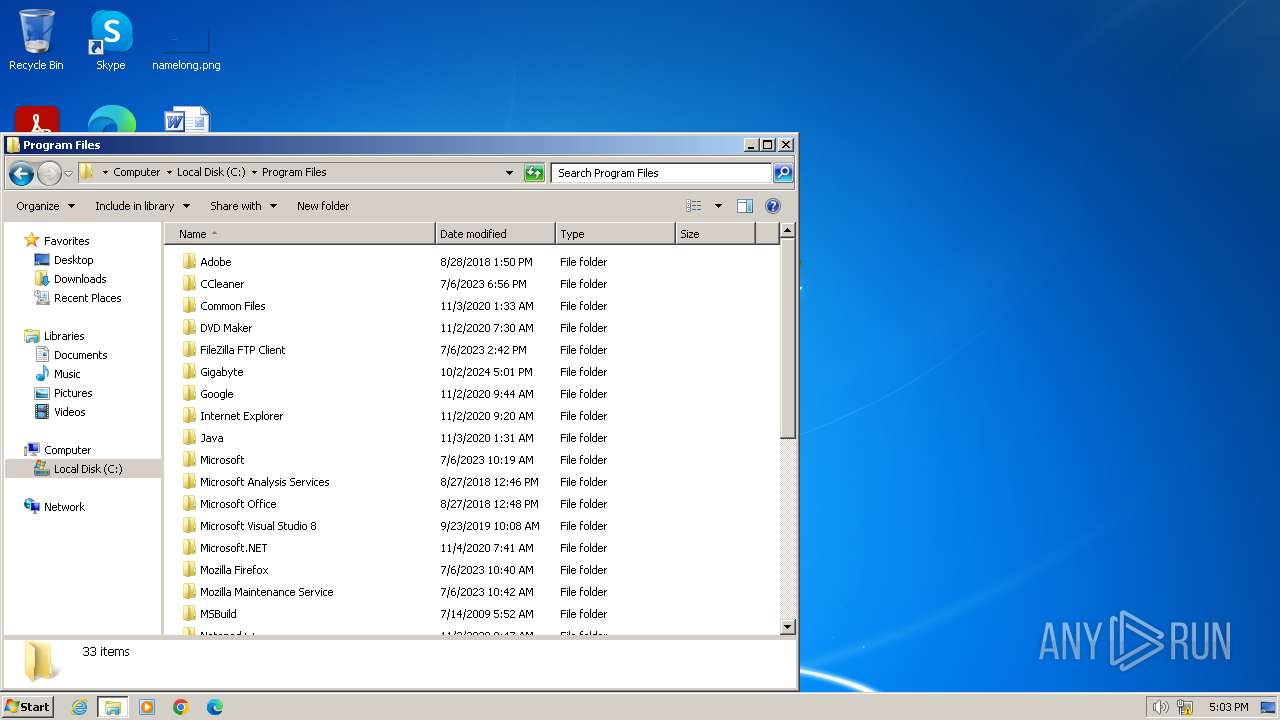Click the Microsoft Visual Studio 8 name
Viewport: 1280px width, 720px height.
click(258, 526)
